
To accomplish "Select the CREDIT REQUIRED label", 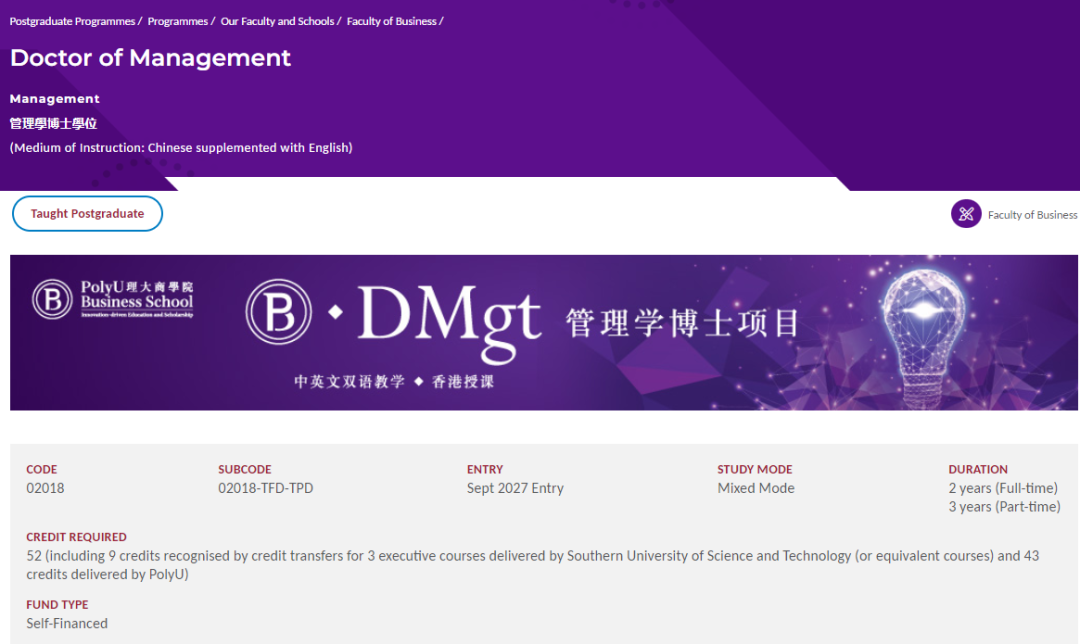I will (76, 537).
